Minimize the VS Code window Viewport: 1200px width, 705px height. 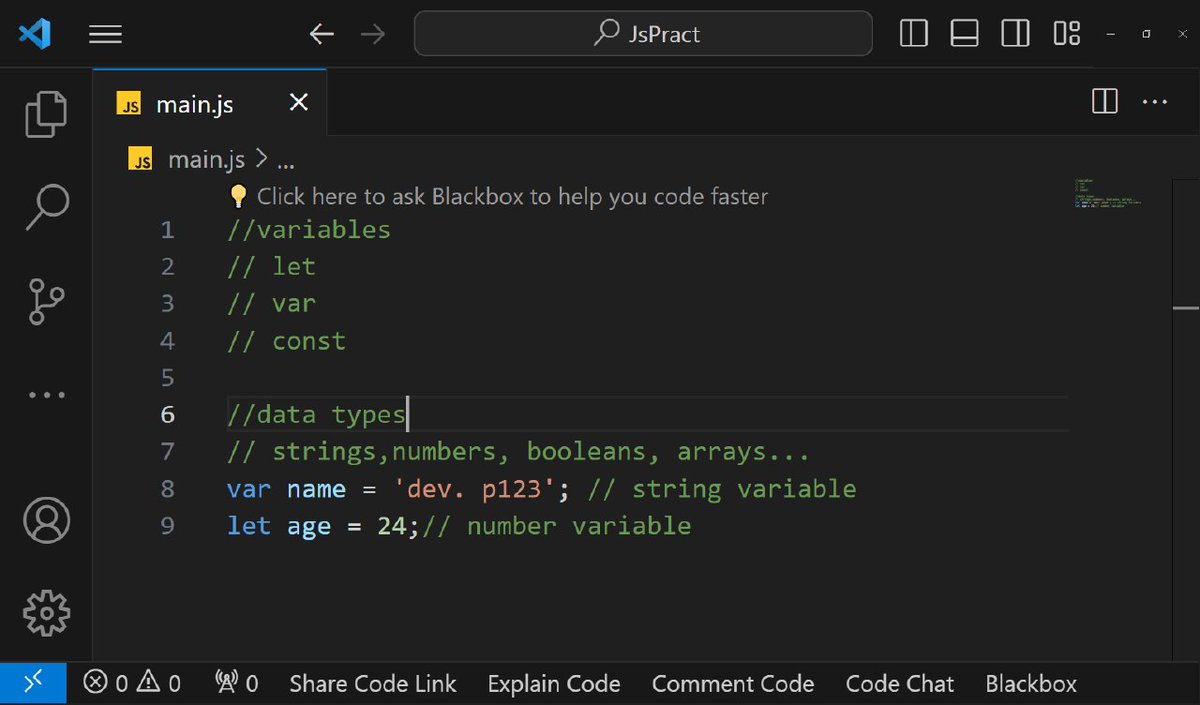pos(1110,34)
